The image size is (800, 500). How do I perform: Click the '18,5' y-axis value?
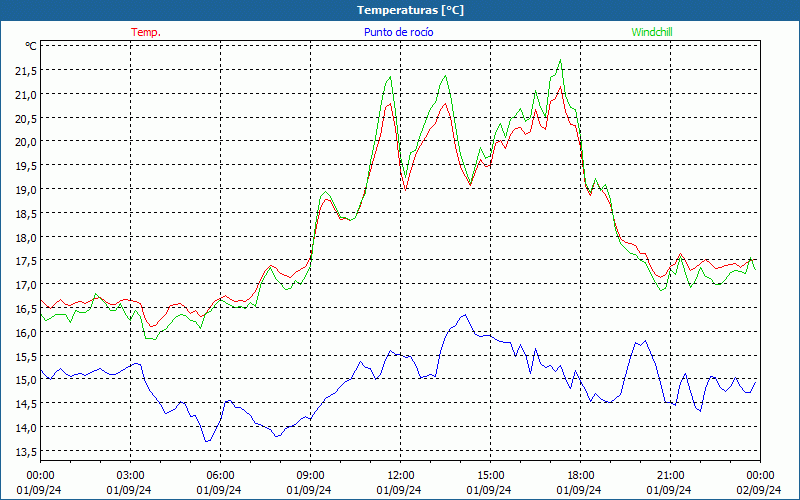(26, 214)
